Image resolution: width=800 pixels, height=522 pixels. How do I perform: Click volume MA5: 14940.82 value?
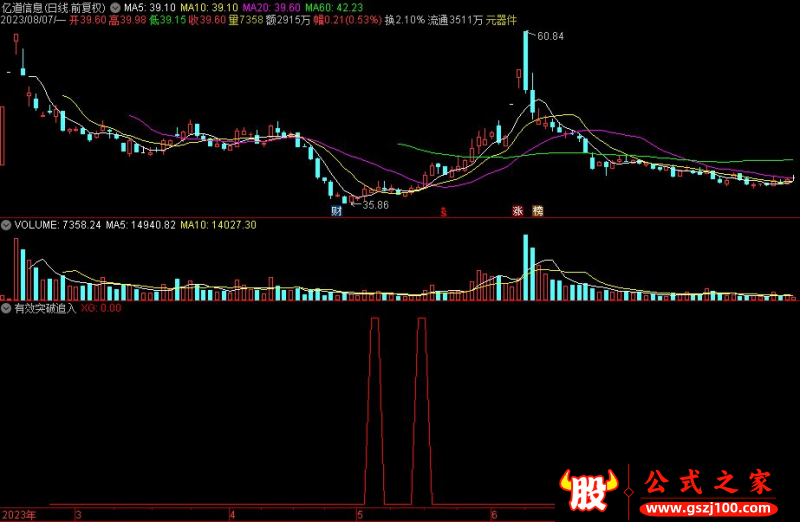[x=141, y=225]
